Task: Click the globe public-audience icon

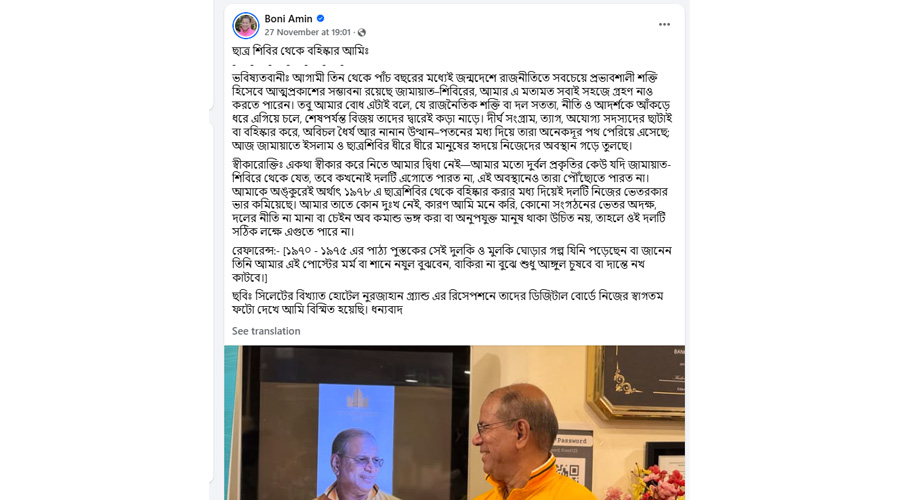Action: pos(362,32)
